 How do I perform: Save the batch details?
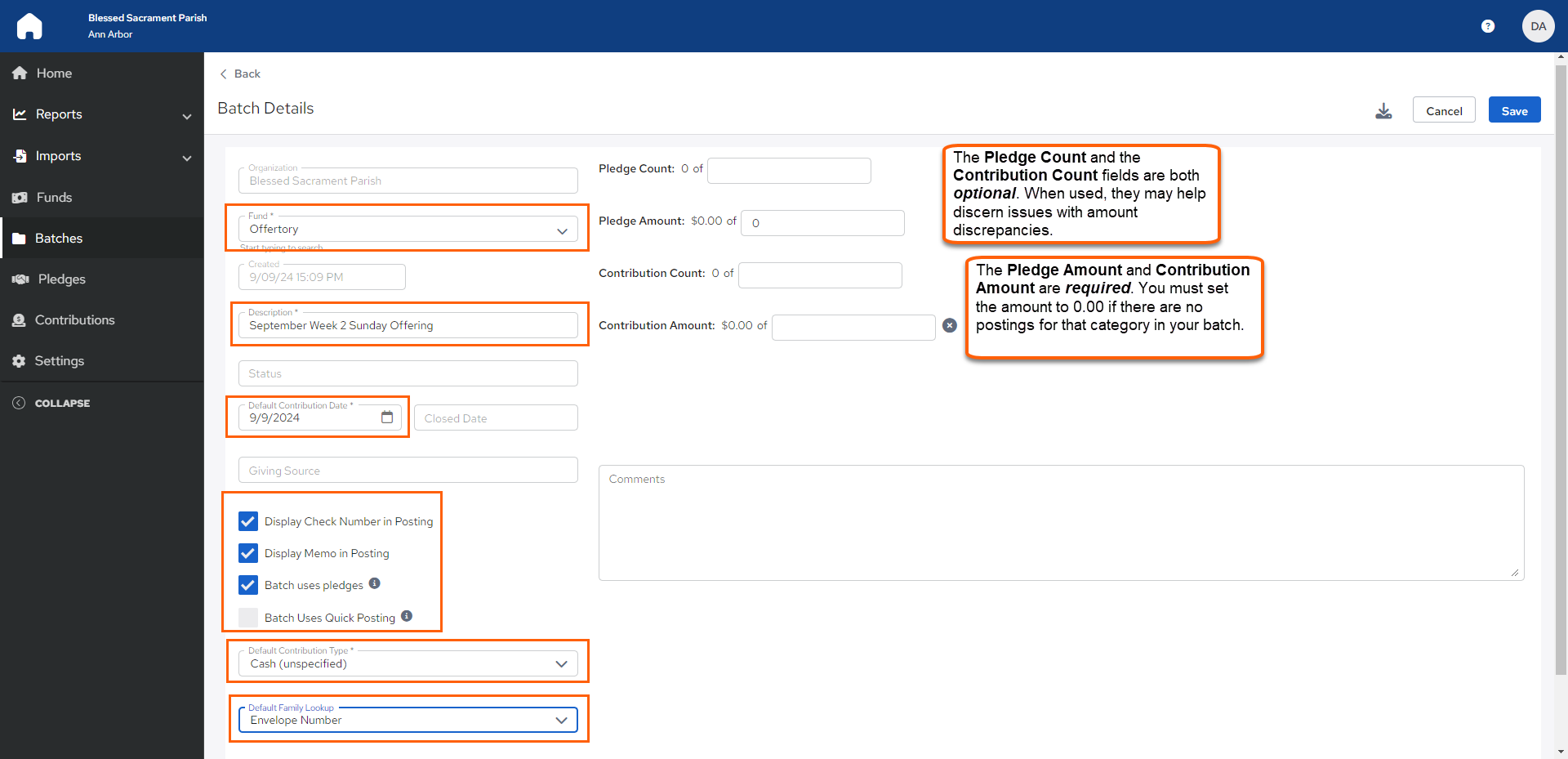[x=1514, y=110]
